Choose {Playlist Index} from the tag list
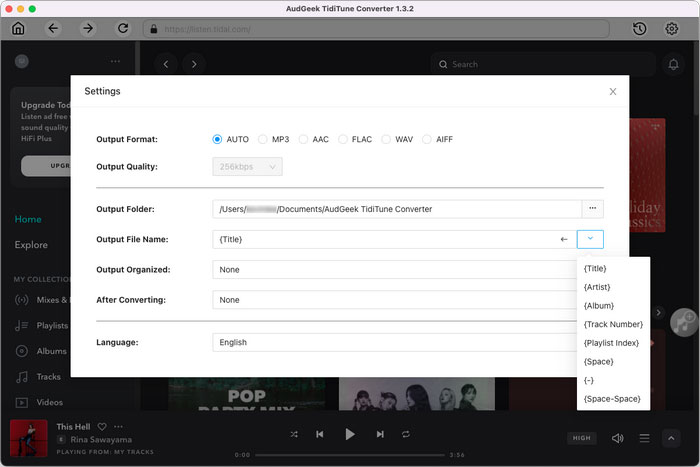This screenshot has width=700, height=467. (611, 343)
